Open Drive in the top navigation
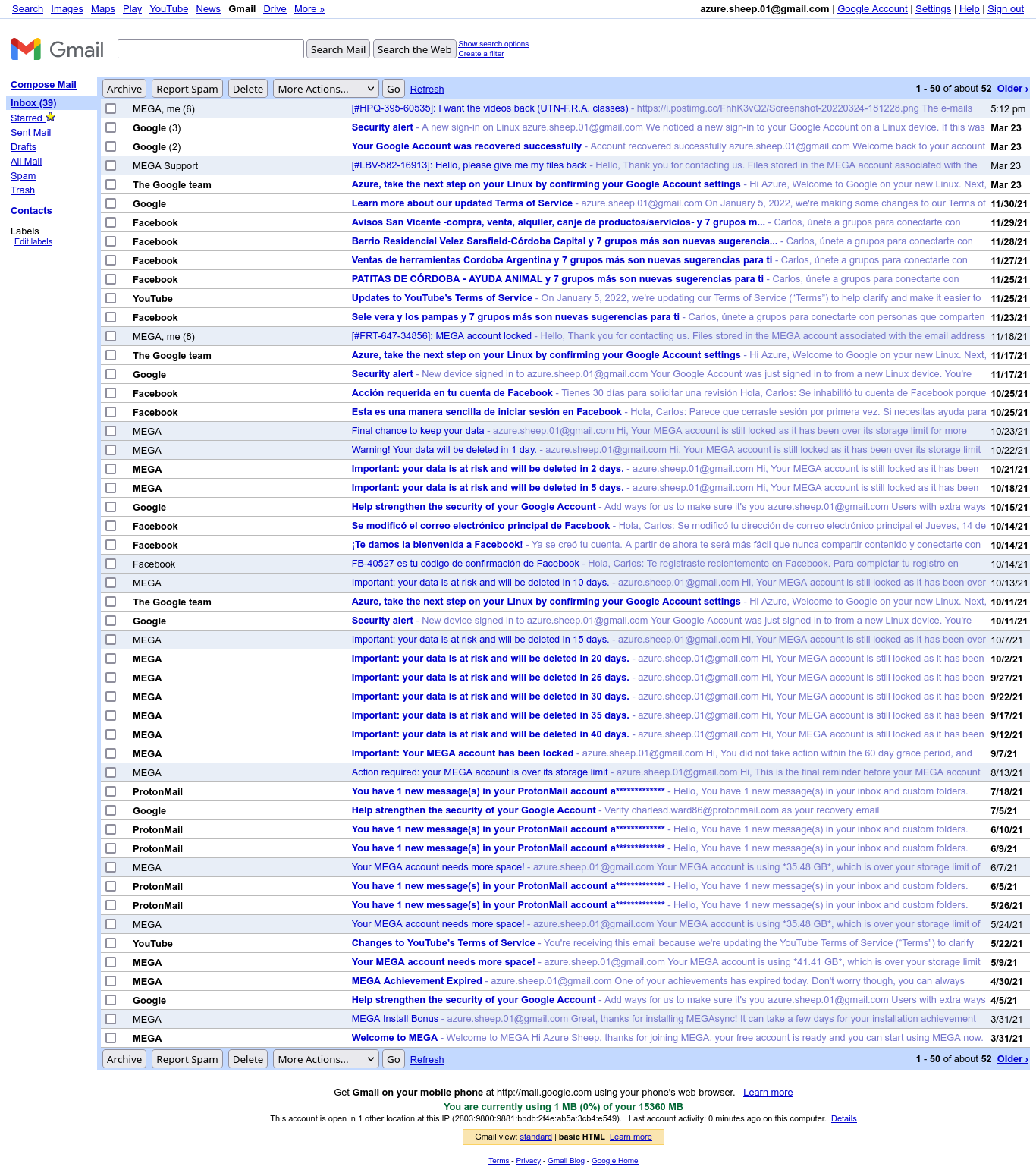Screen dimensions: 1036x1173 coord(275,9)
